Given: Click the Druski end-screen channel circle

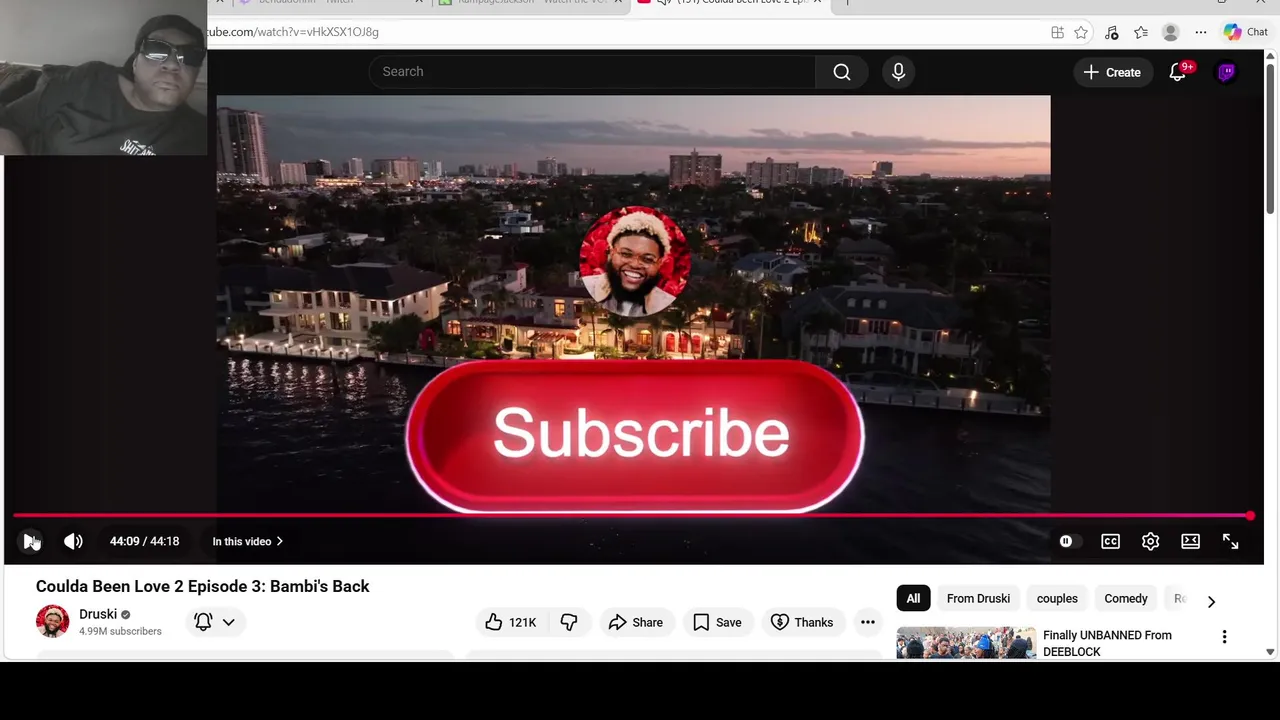Looking at the screenshot, I should (x=634, y=260).
